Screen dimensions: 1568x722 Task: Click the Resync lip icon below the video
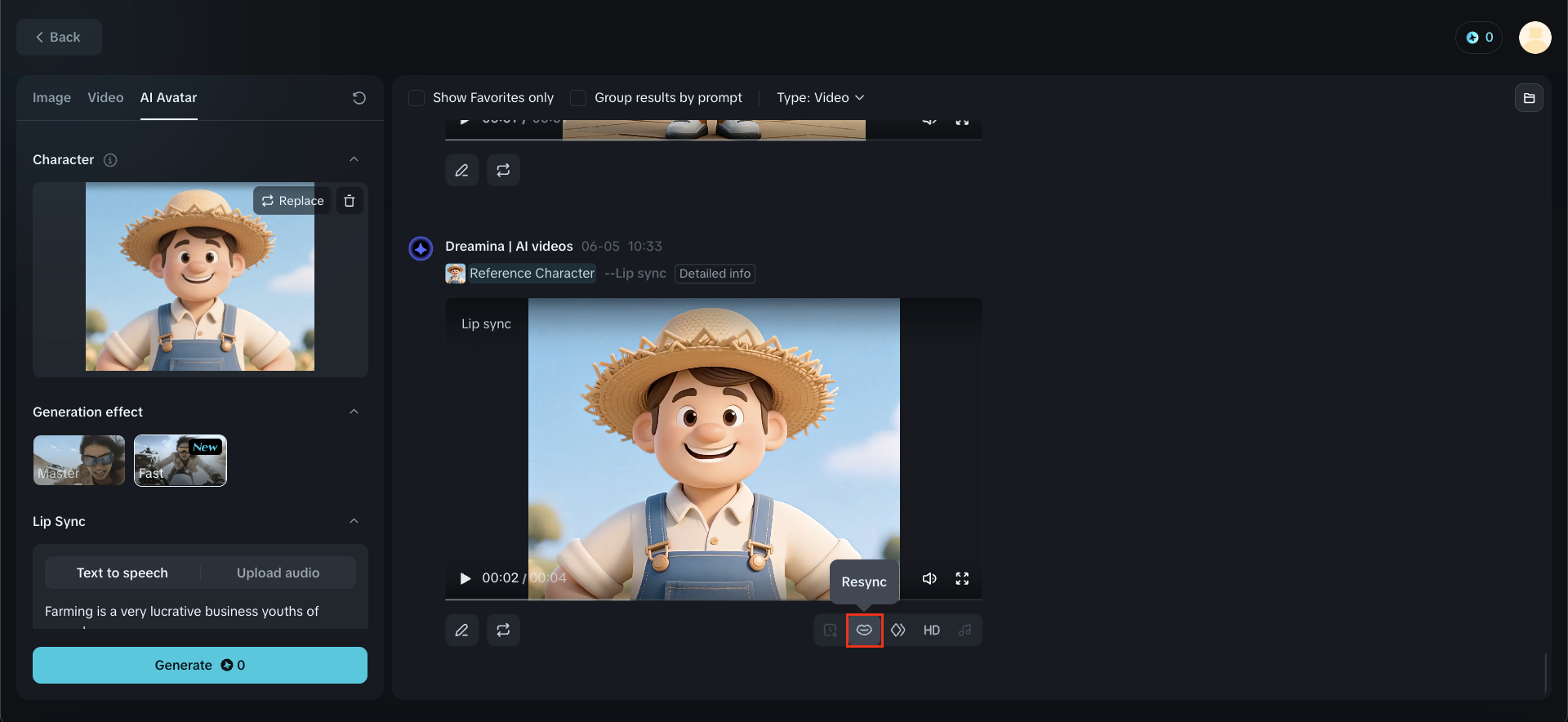[x=864, y=630]
